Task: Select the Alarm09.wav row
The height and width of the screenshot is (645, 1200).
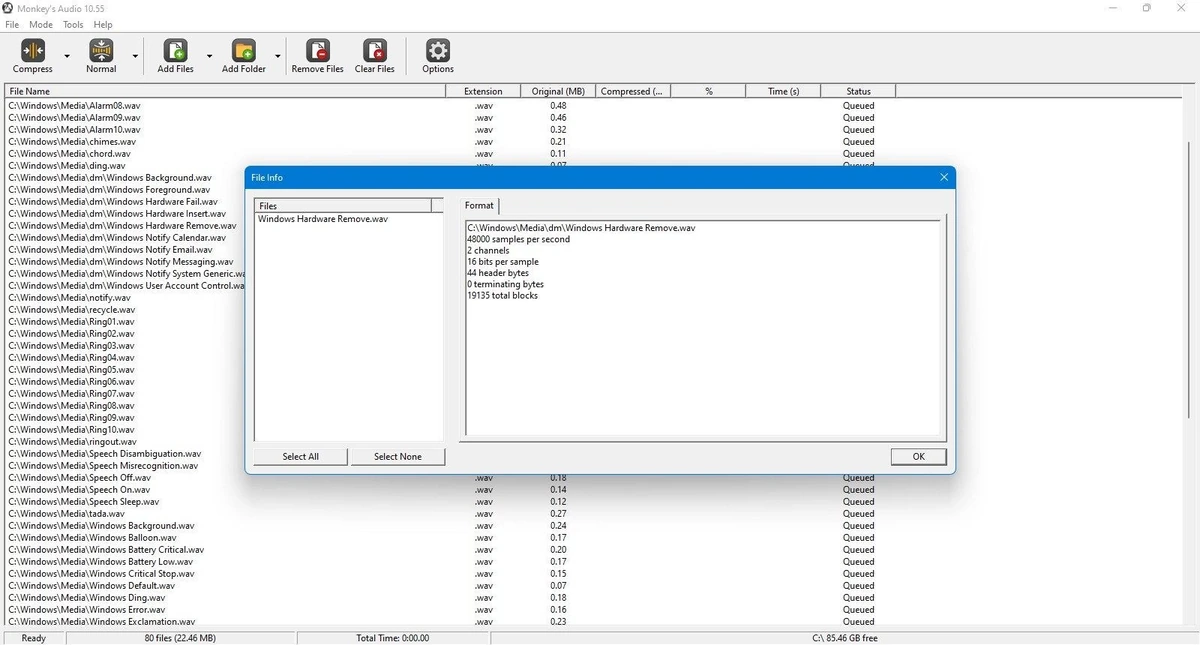Action: click(x=74, y=117)
